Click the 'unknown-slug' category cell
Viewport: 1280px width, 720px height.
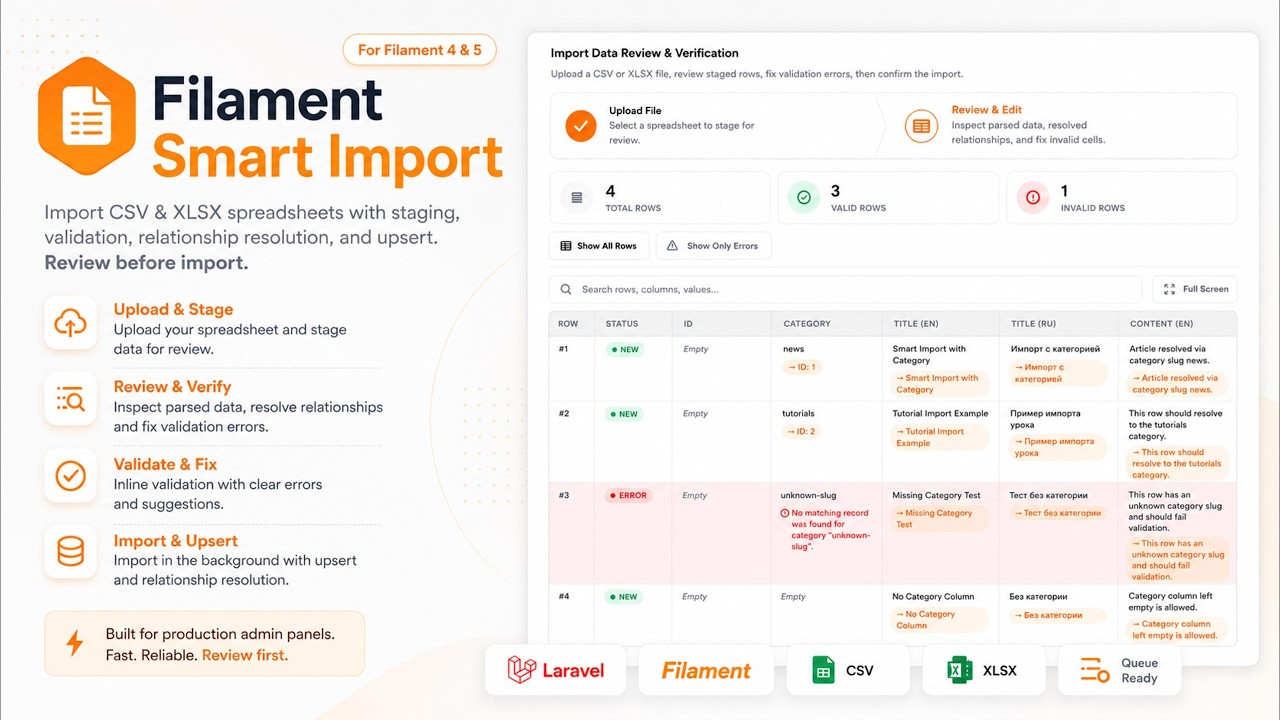808,495
